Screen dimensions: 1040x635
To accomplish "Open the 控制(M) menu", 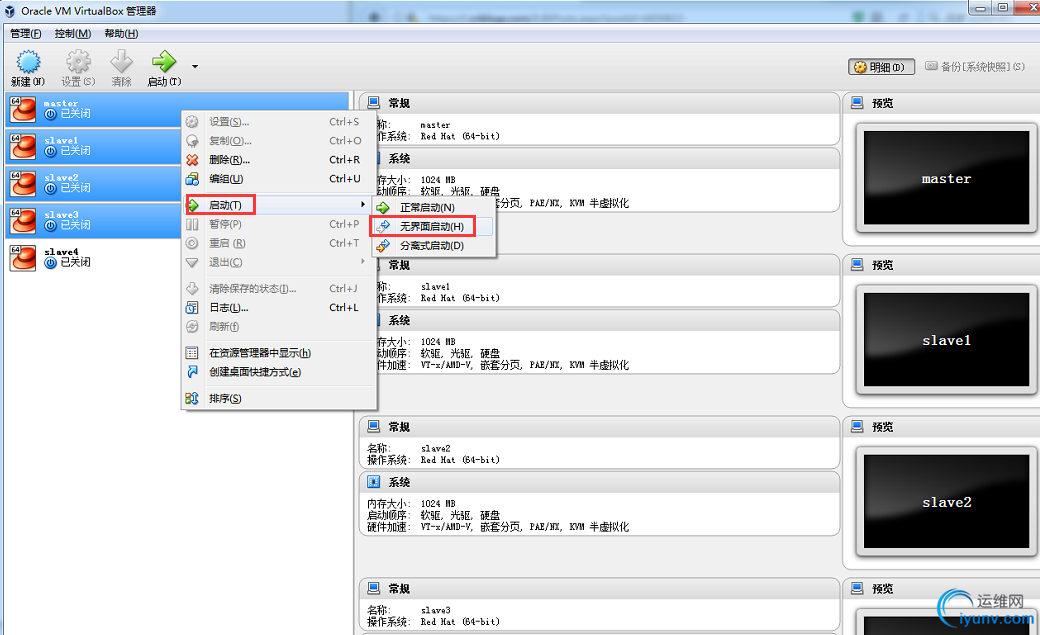I will [x=73, y=33].
